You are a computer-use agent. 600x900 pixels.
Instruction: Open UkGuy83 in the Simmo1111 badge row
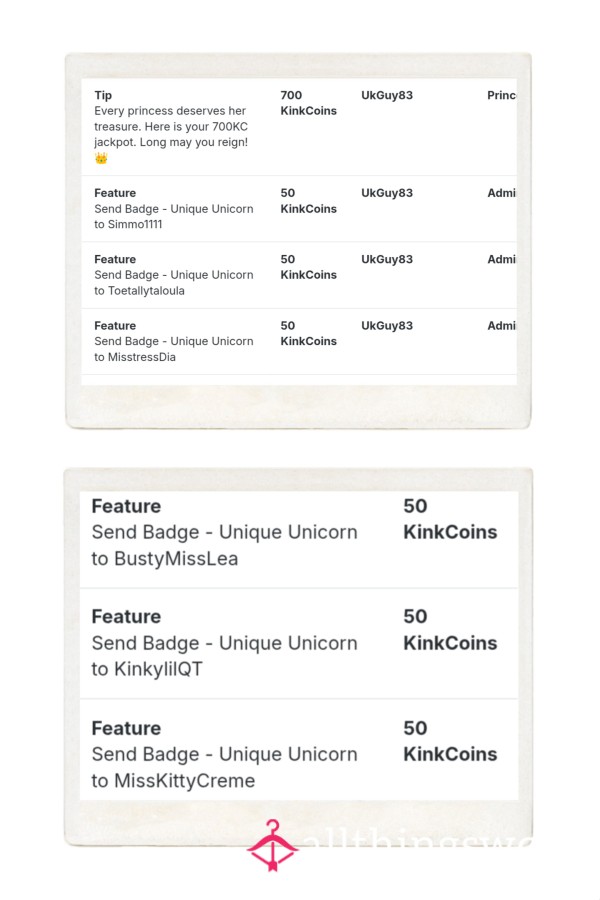coord(387,193)
